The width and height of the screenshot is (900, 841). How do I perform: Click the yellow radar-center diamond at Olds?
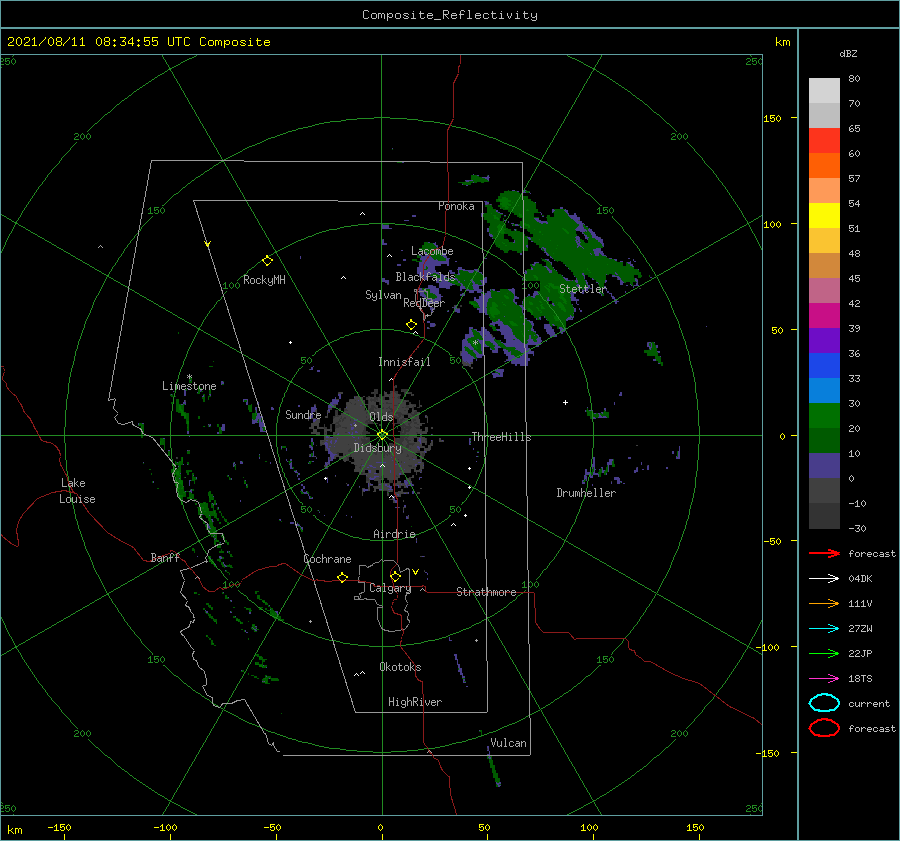(x=382, y=435)
